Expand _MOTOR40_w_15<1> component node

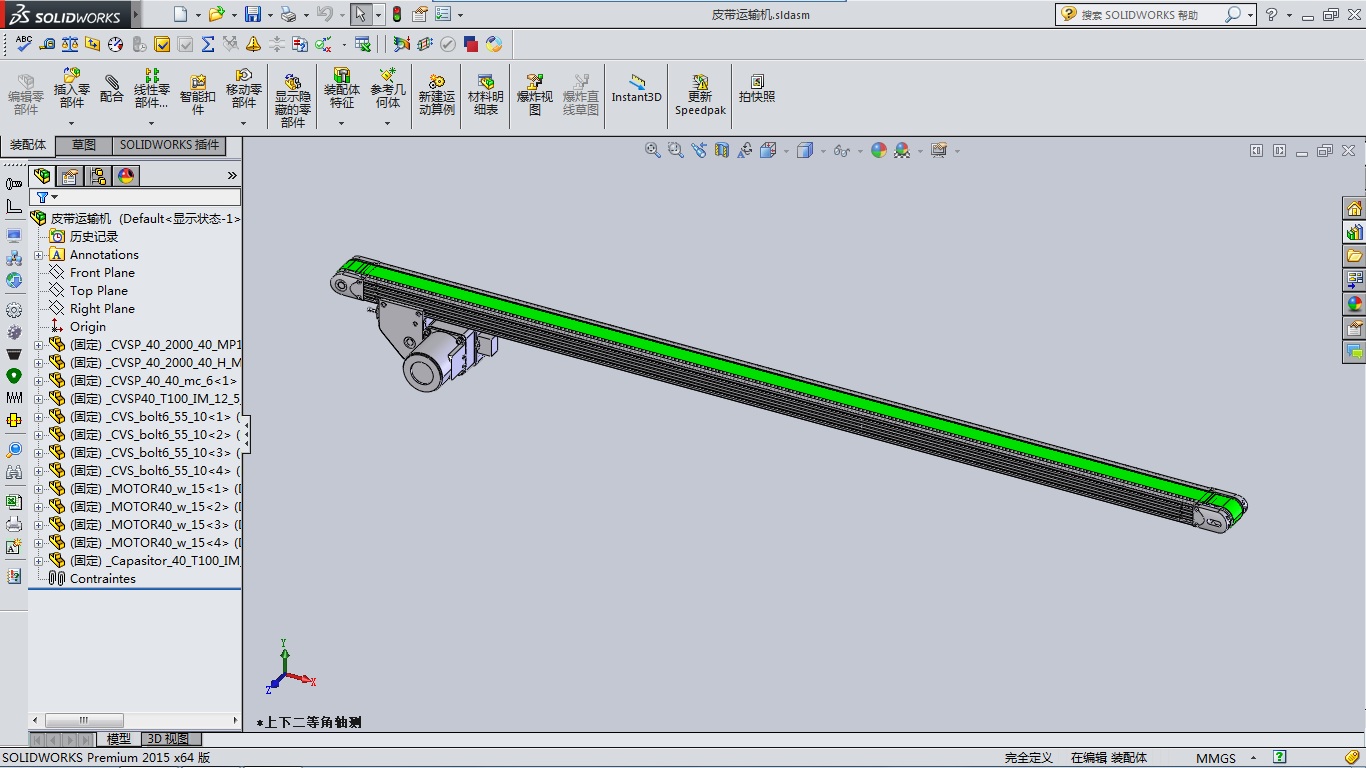[x=39, y=489]
